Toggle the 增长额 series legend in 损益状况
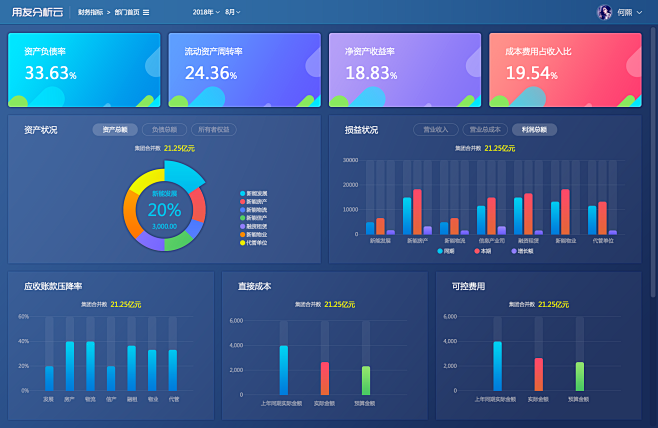The image size is (658, 428). click(x=522, y=251)
